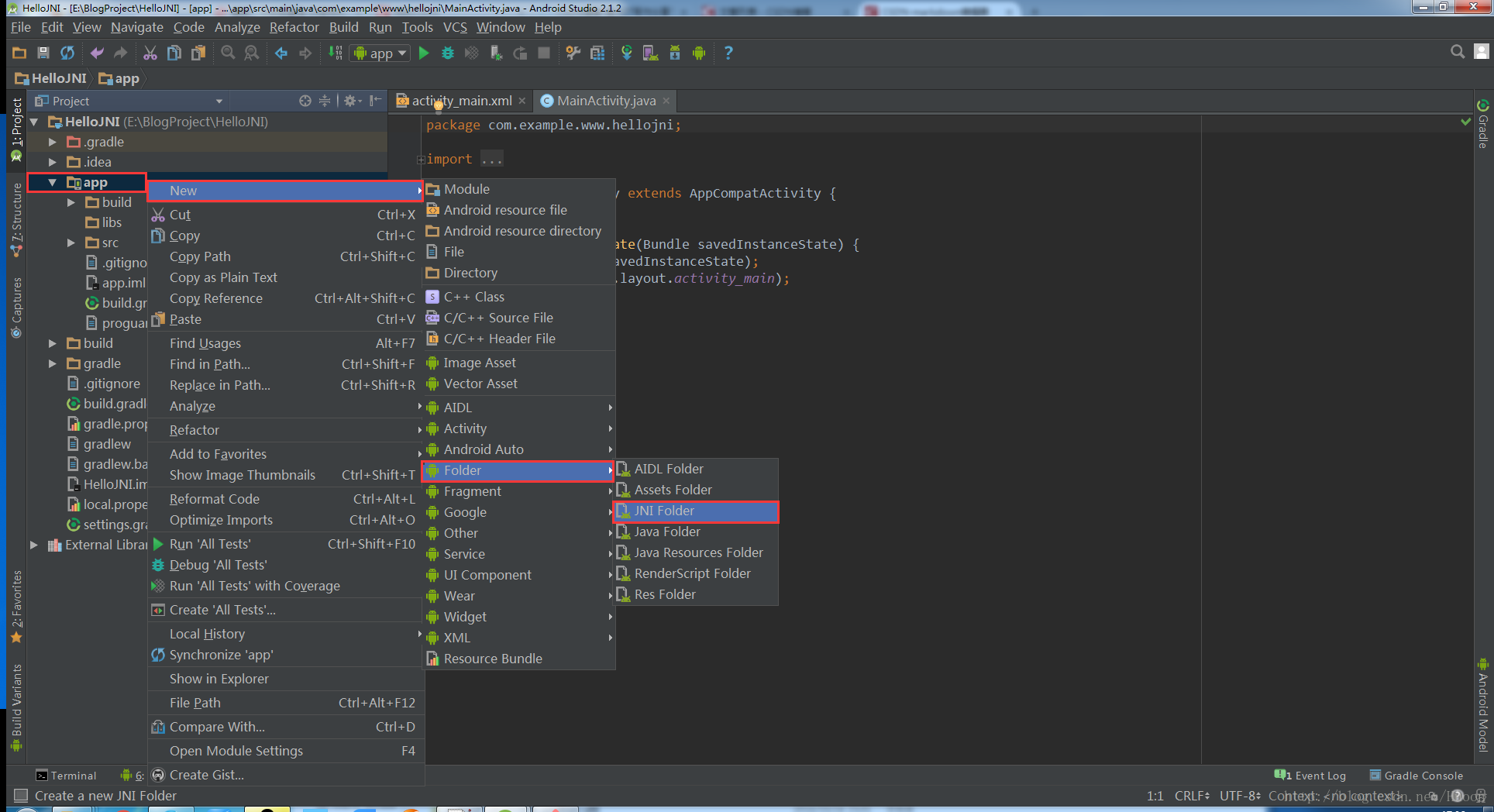Switch to the activity_main.xml tab
This screenshot has height=812, width=1494.
[x=461, y=101]
